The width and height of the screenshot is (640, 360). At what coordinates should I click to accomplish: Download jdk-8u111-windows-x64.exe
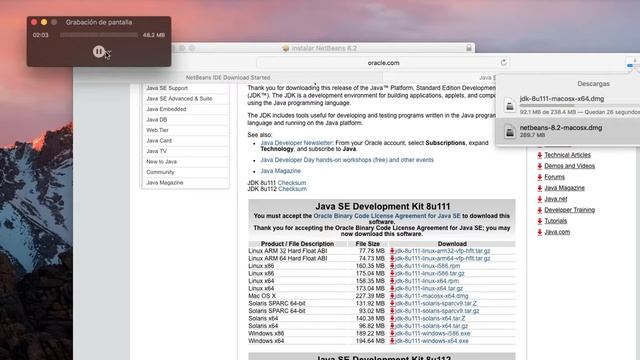pos(431,341)
